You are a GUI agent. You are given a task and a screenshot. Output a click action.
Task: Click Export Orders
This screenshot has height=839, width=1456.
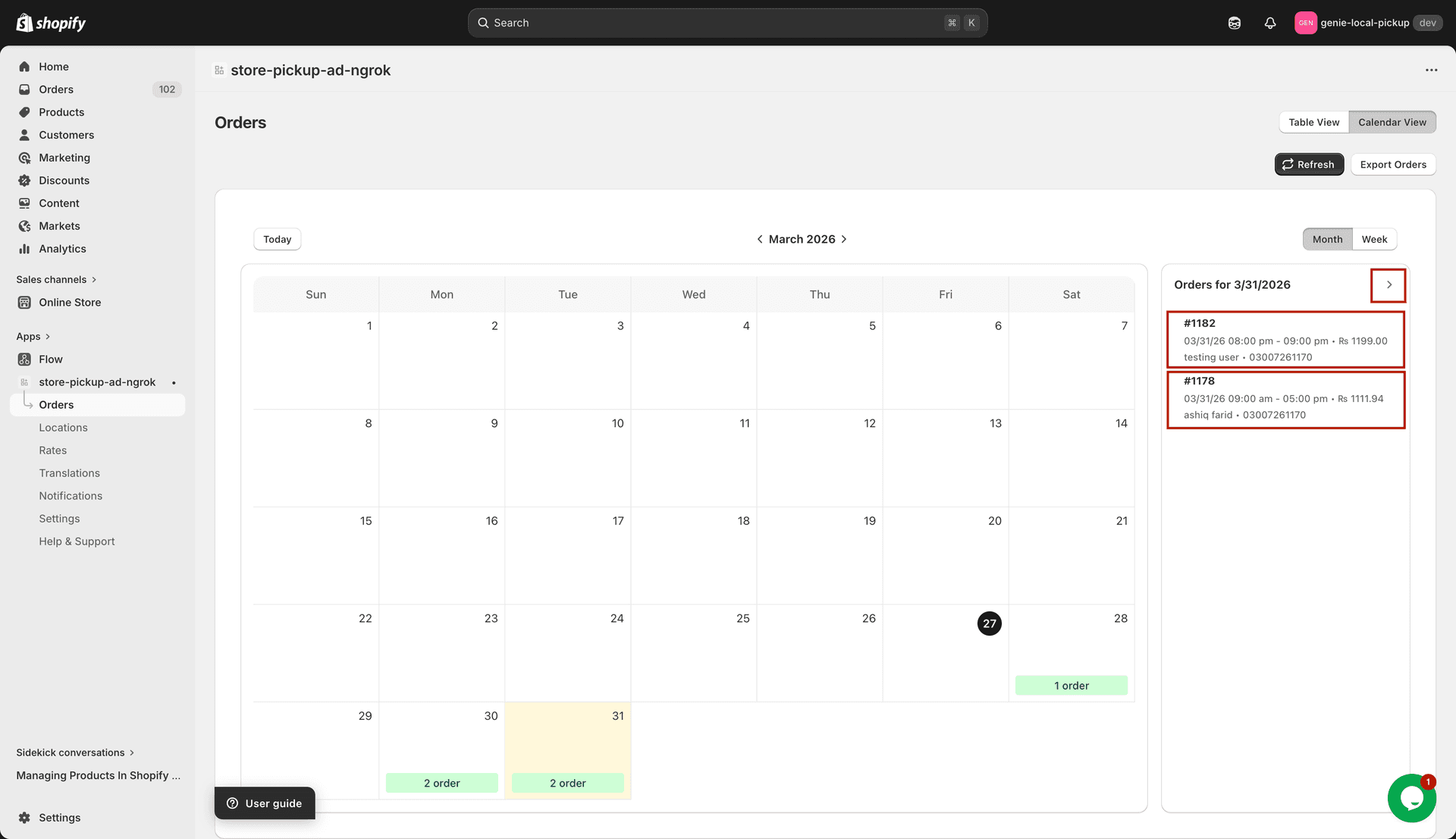click(x=1392, y=164)
